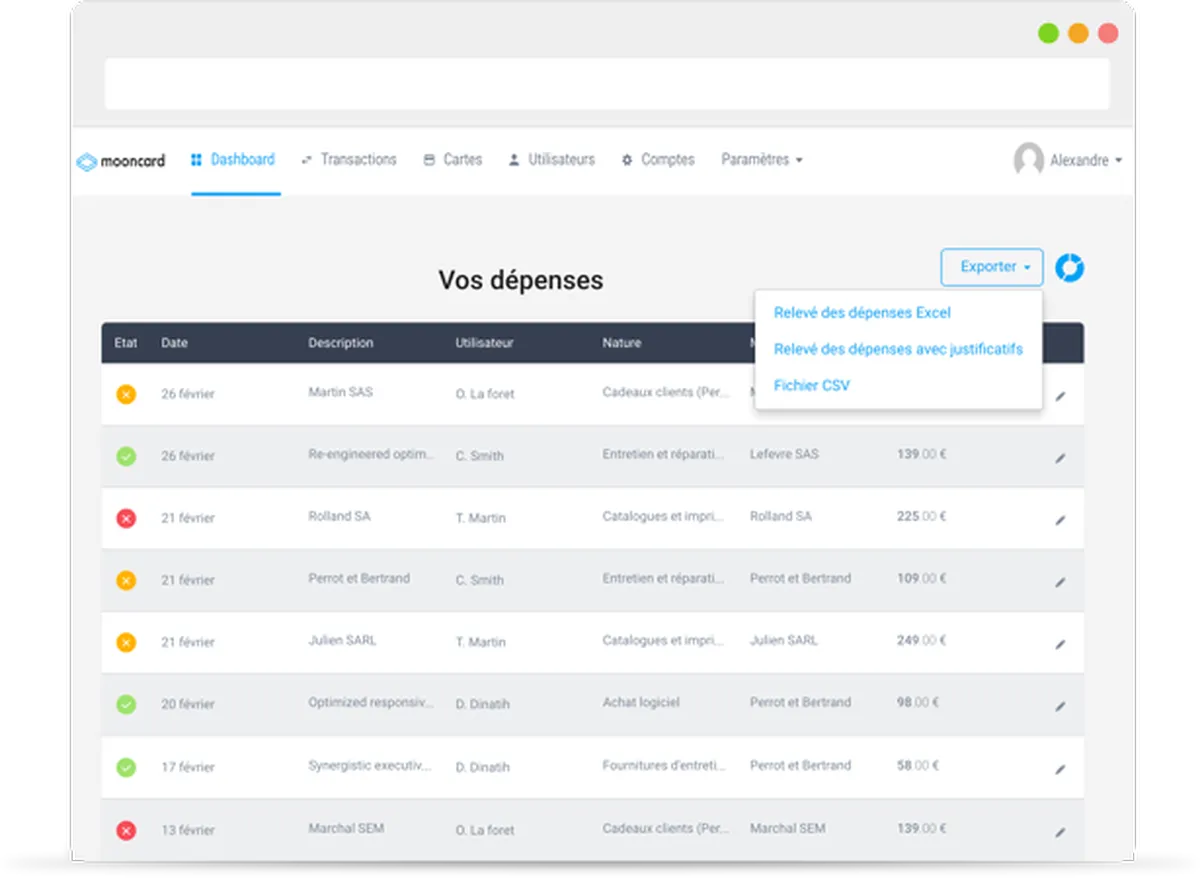The width and height of the screenshot is (1200, 878).
Task: Click the orange status icon for Julien SARL
Action: point(126,642)
